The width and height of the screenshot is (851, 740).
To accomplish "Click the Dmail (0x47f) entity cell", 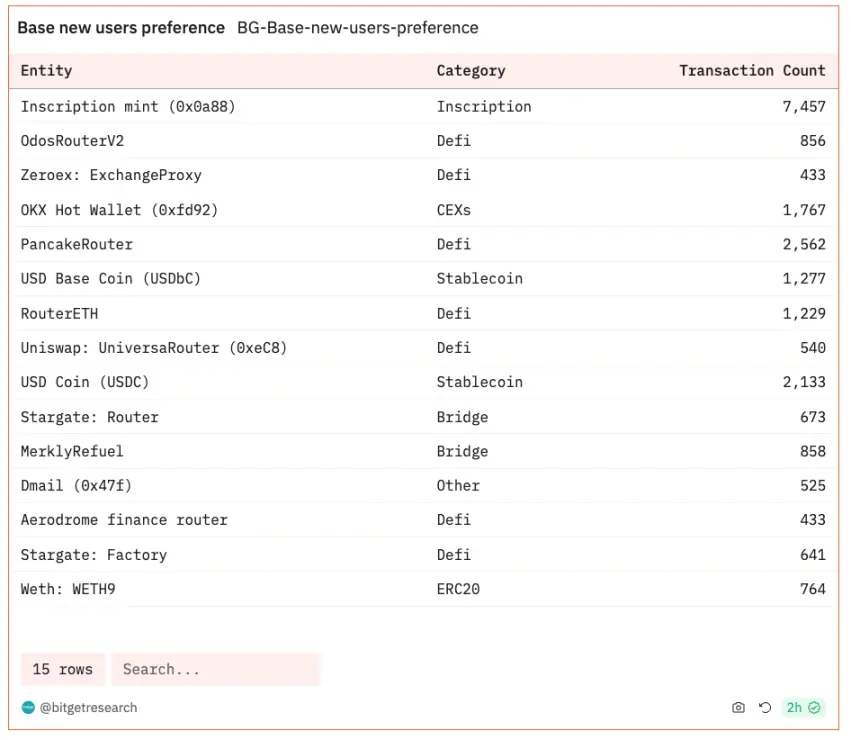I will tap(76, 486).
